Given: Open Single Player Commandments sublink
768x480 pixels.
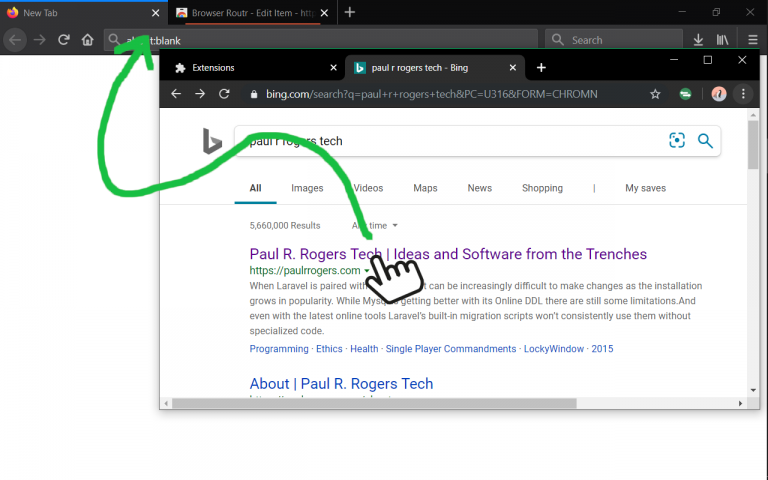Looking at the screenshot, I should [x=451, y=349].
